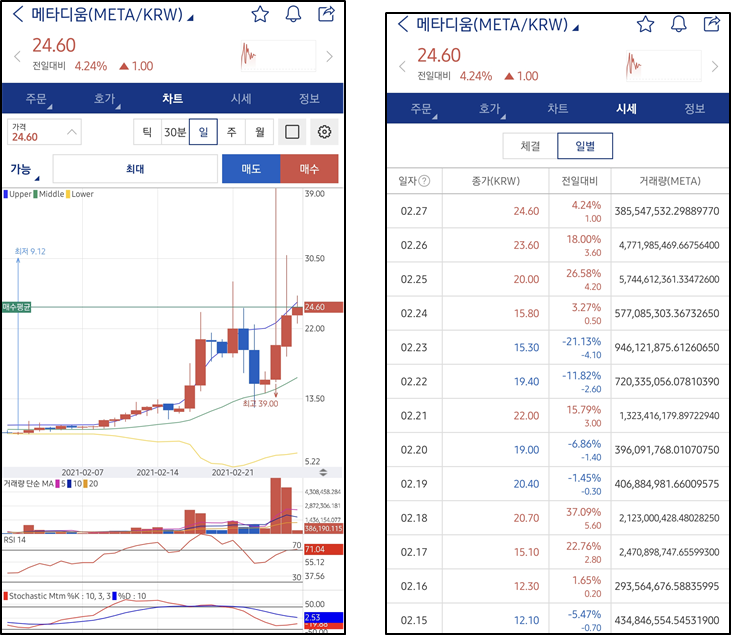Select the 02.25 price row

pos(558,279)
